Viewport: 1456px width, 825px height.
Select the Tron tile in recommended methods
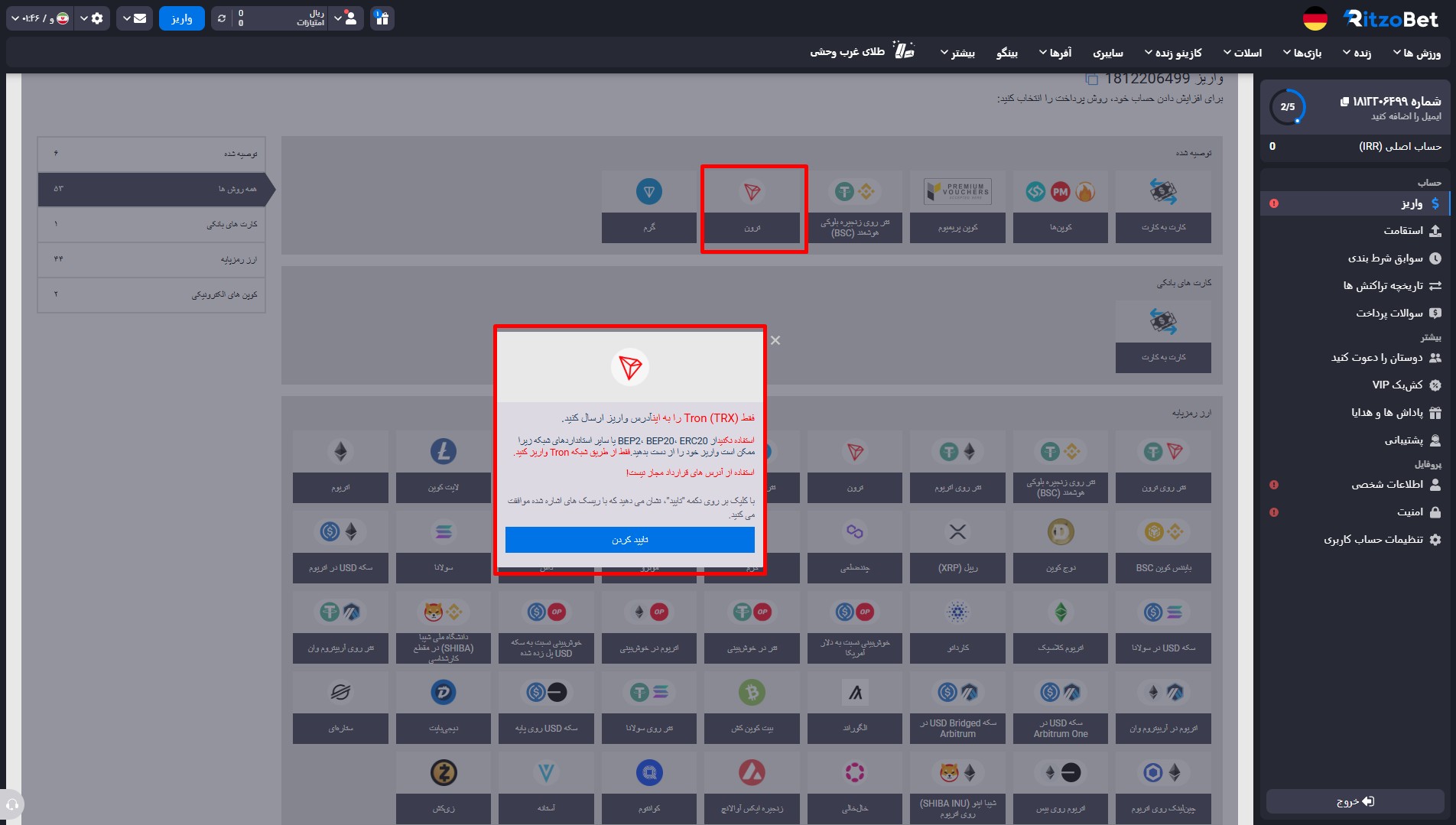tap(752, 207)
